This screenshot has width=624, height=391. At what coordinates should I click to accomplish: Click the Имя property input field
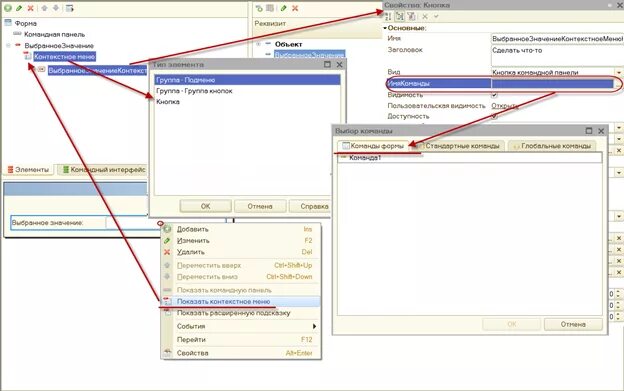point(557,39)
